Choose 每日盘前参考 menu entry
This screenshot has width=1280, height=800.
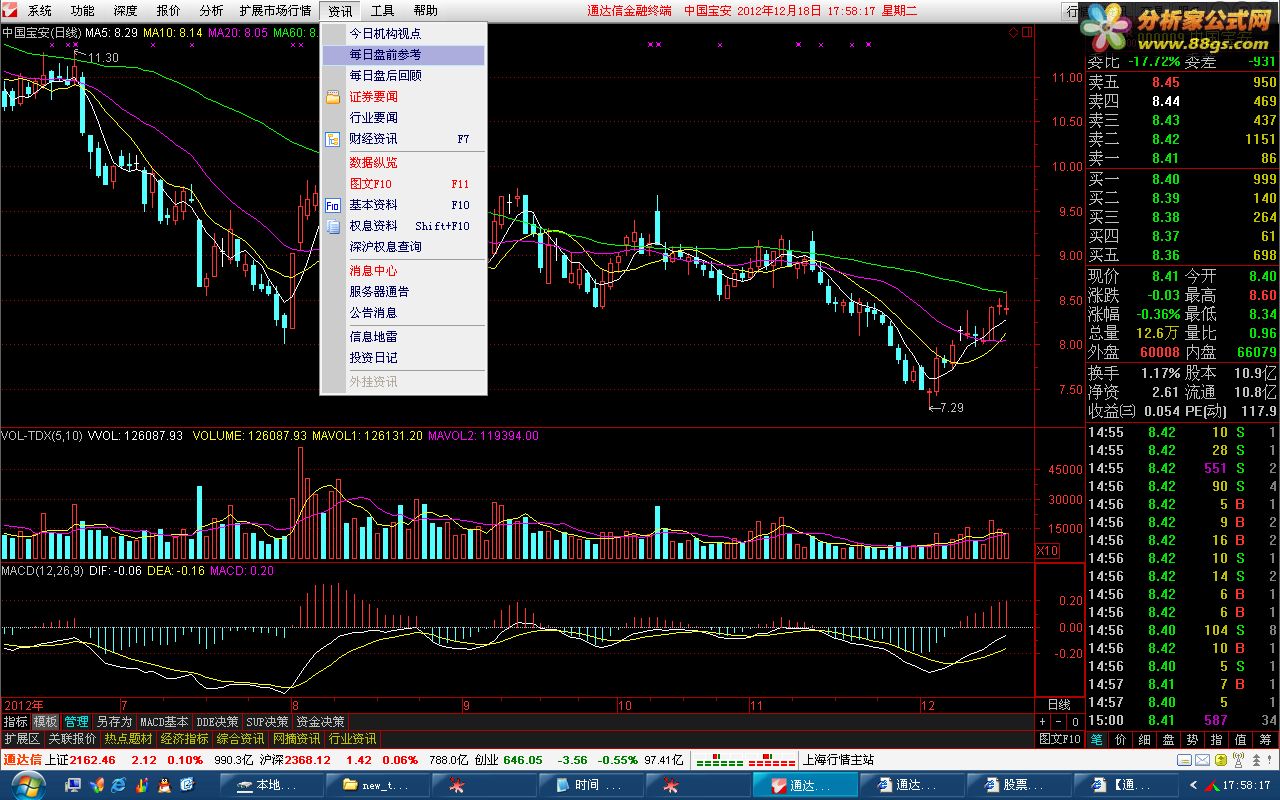click(403, 55)
